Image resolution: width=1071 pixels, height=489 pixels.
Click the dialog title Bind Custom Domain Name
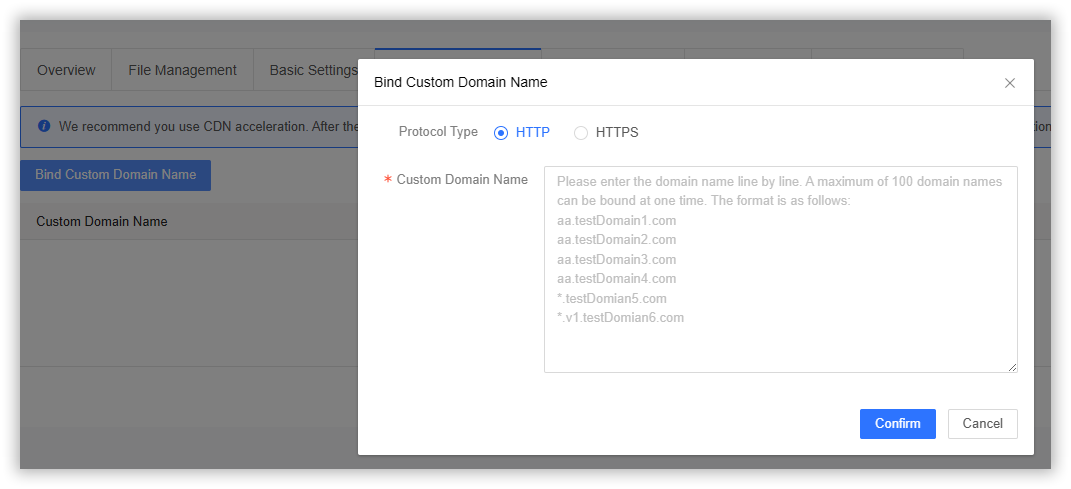[460, 82]
